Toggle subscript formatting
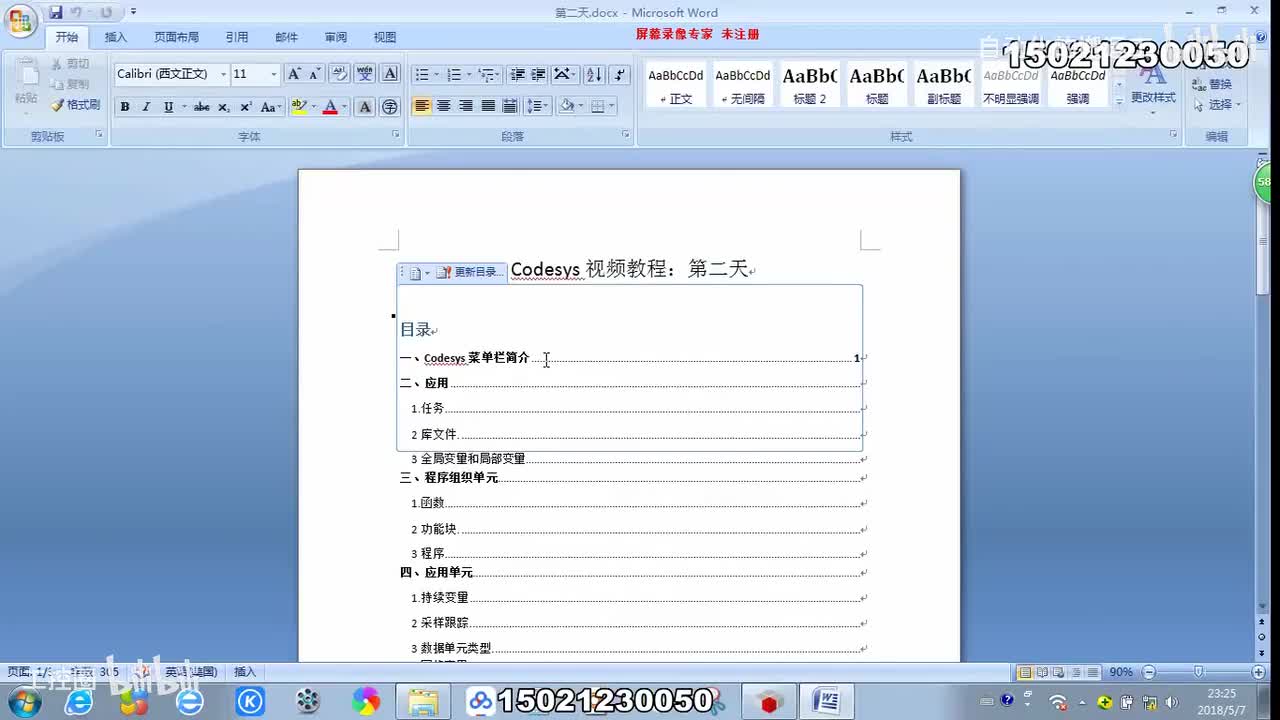1280x720 pixels. click(x=223, y=107)
